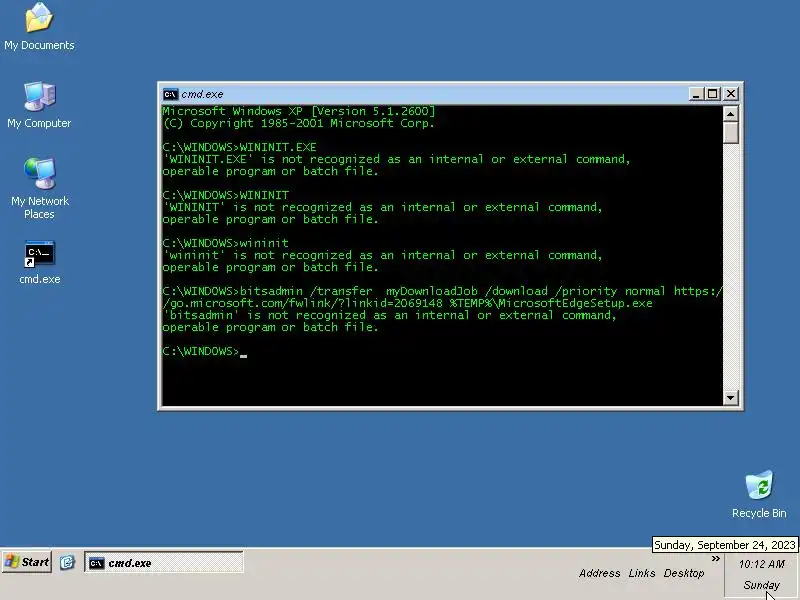Click the C:\WINDOWS>wininit lowercase line

[x=226, y=243]
